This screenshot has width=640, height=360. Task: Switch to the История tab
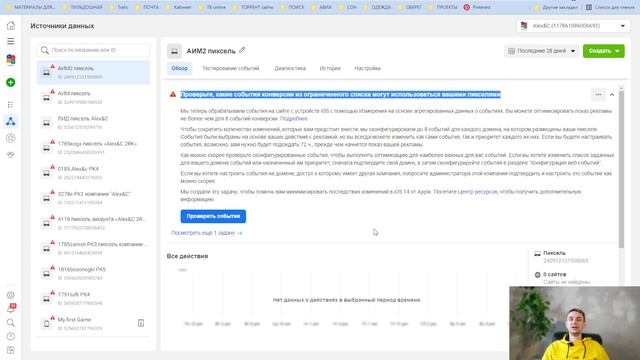[330, 68]
